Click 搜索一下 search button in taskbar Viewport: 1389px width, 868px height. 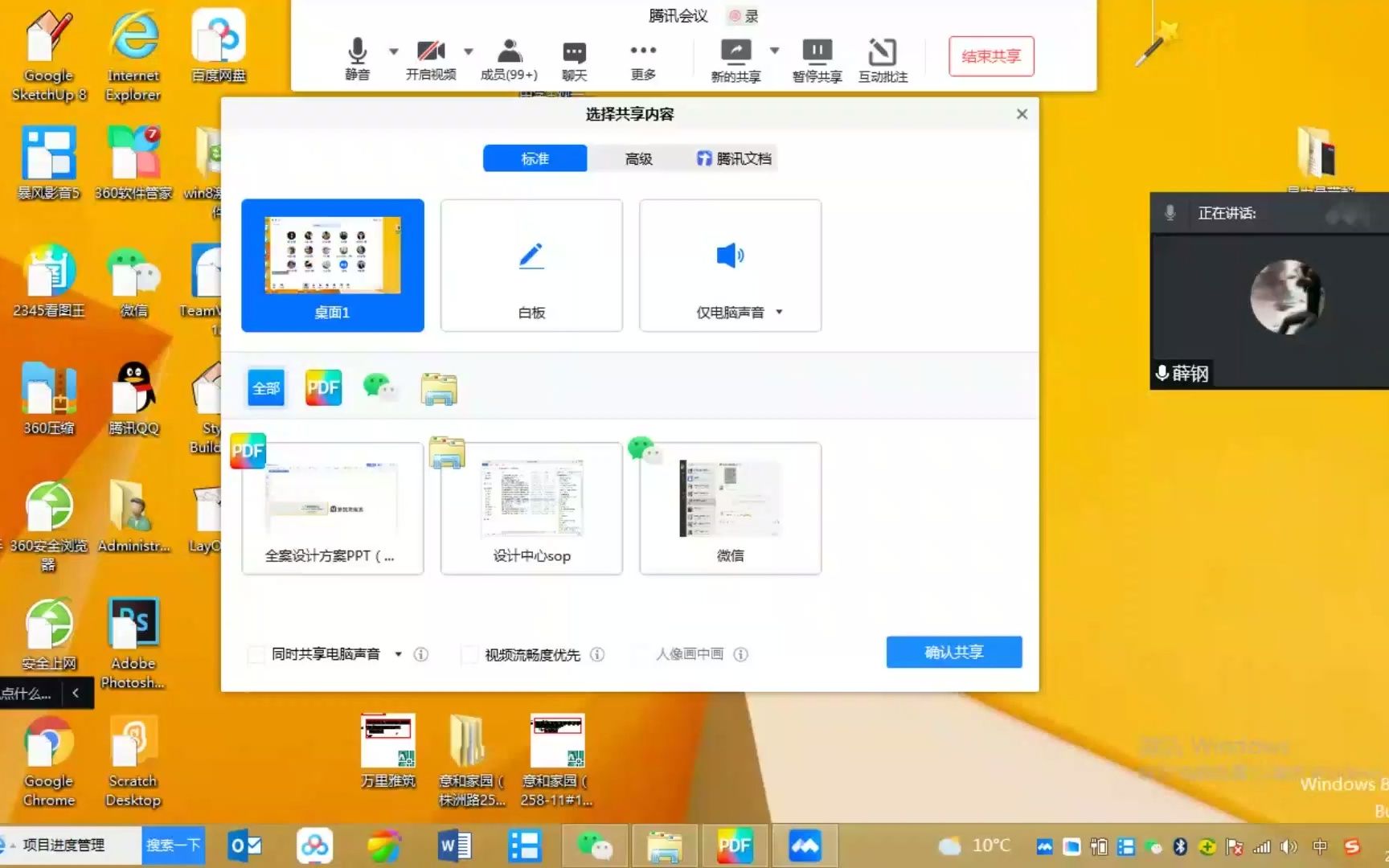click(173, 845)
